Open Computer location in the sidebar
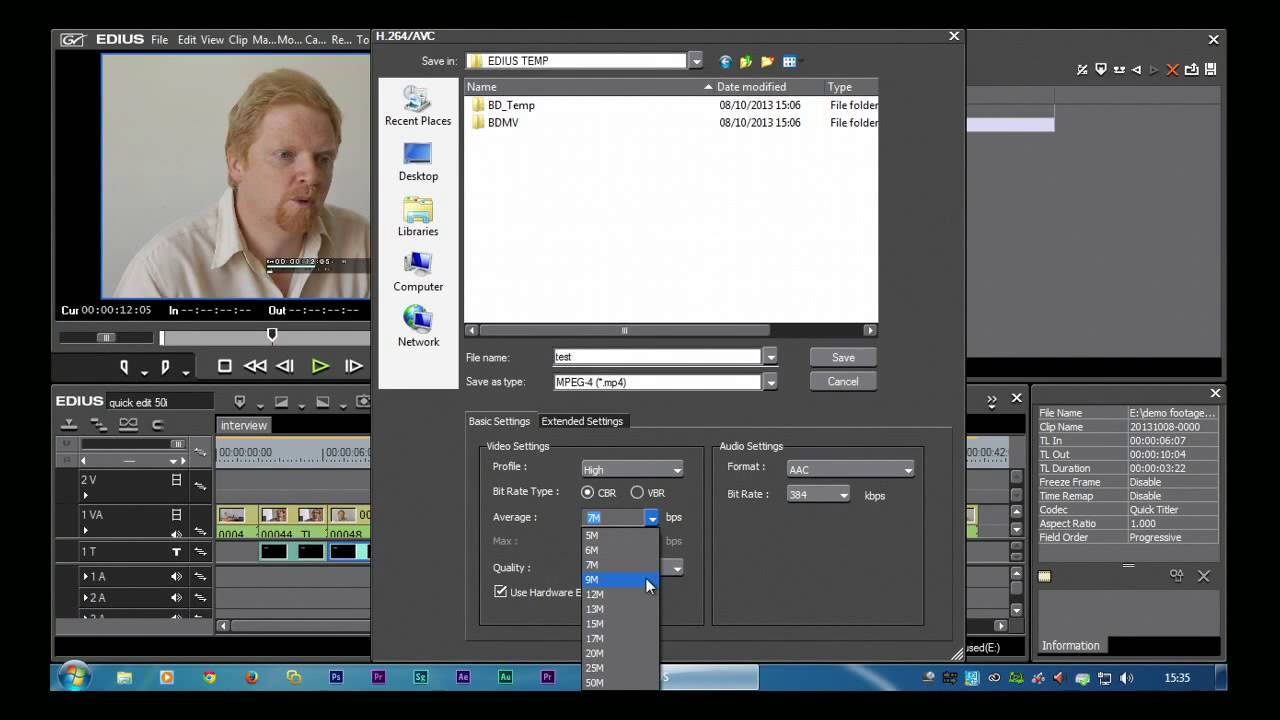1280x720 pixels. 418,271
